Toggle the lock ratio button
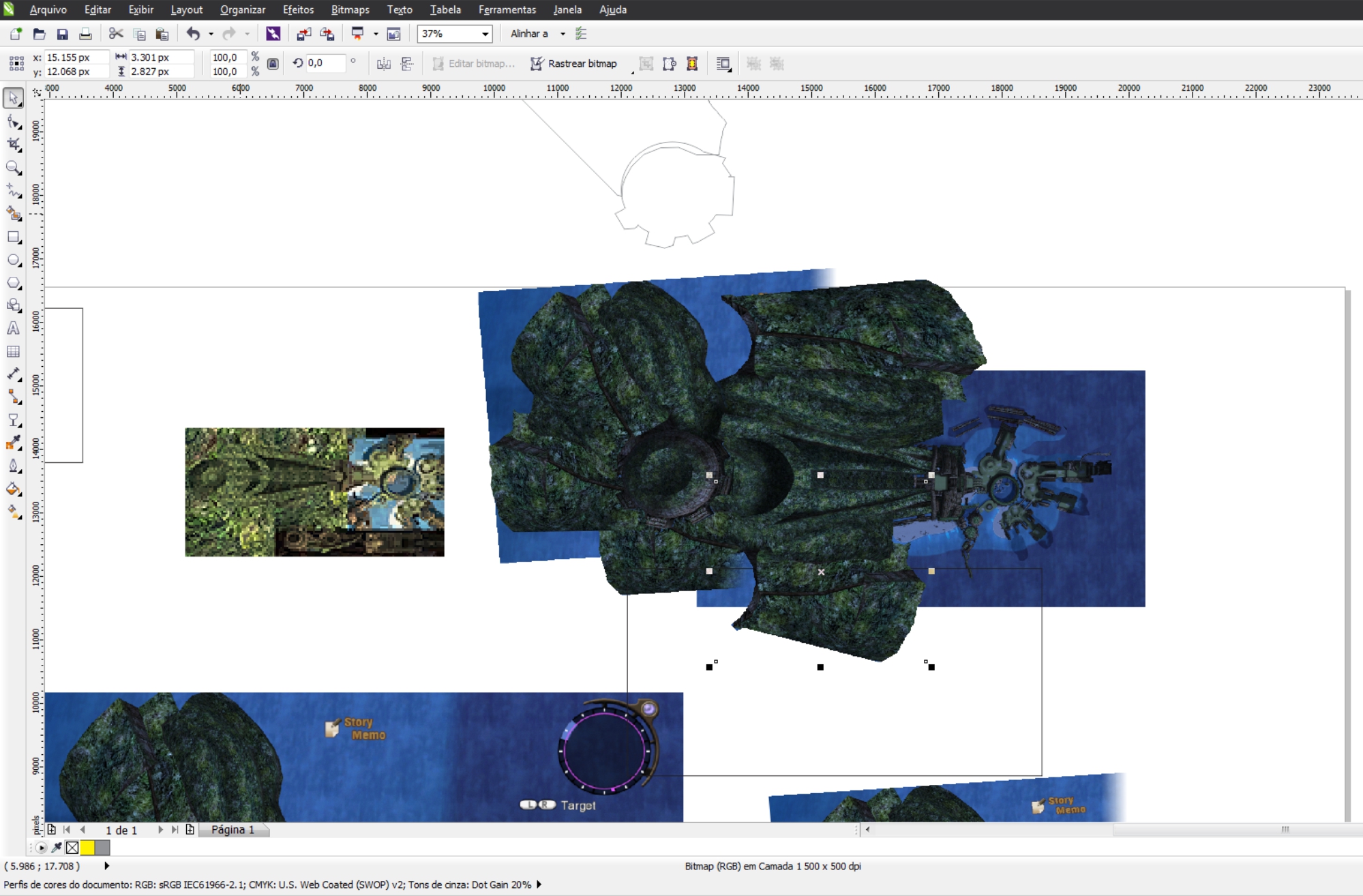The height and width of the screenshot is (896, 1363). coord(273,63)
